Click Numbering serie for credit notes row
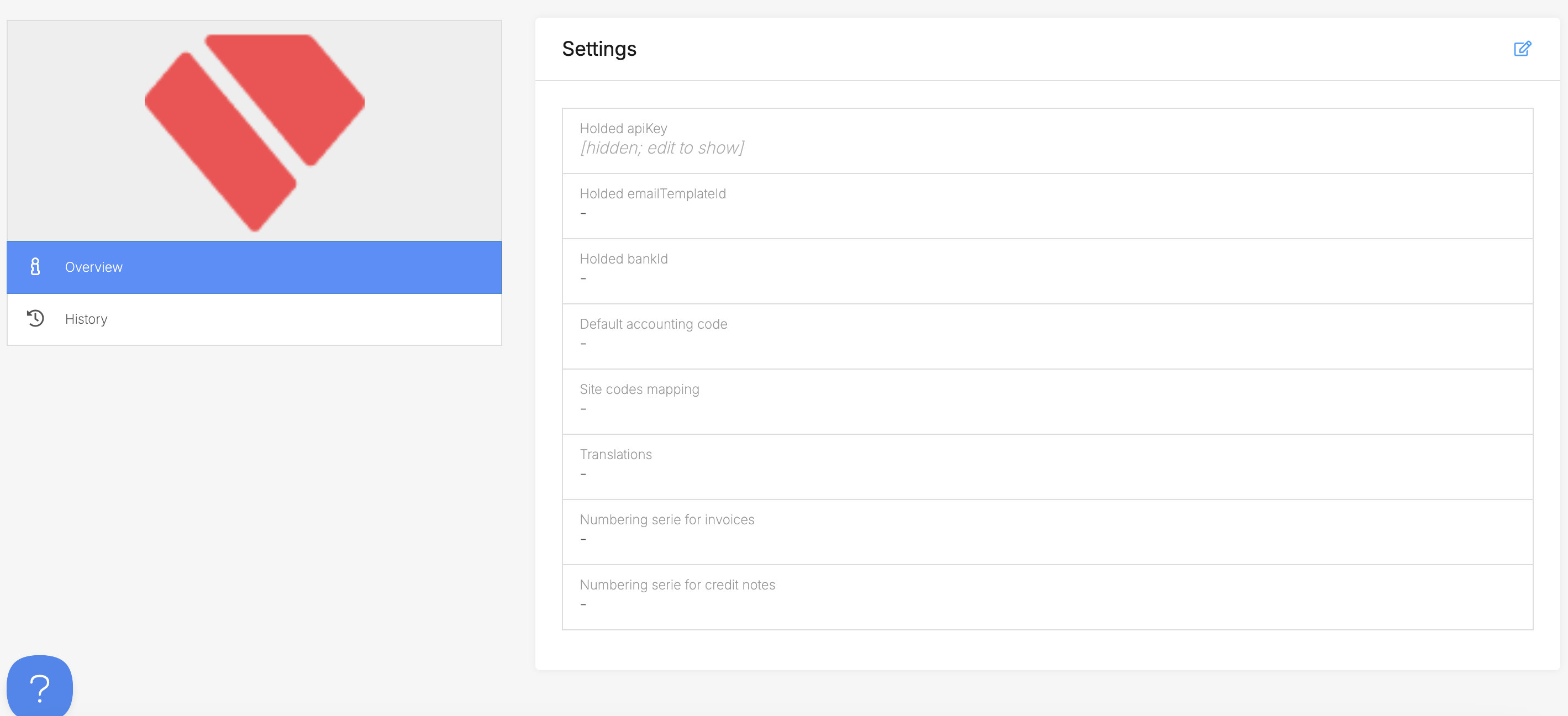Screen dimensions: 1568x716 point(1047,597)
